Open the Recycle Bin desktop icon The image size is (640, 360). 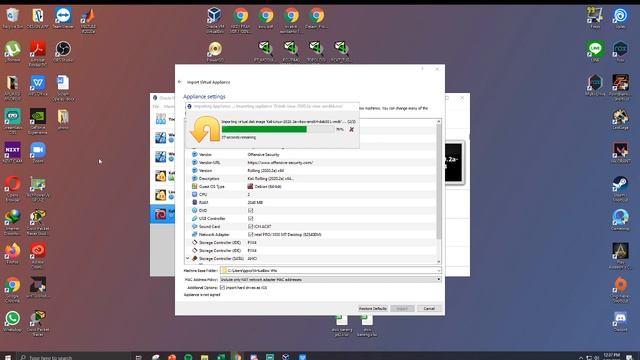(x=13, y=18)
